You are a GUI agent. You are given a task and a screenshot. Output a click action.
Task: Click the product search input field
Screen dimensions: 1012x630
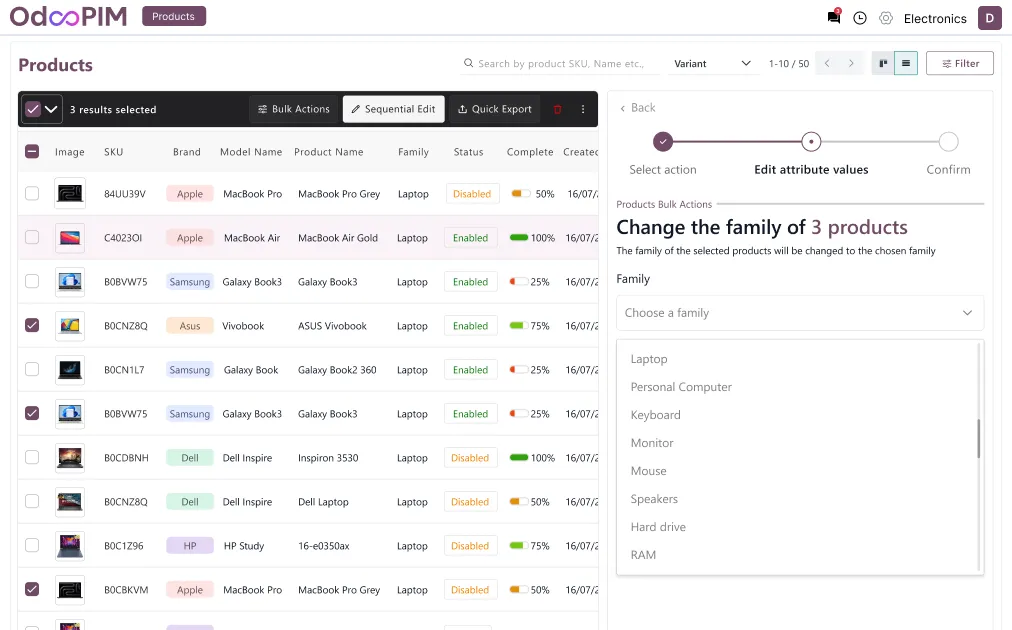click(560, 63)
